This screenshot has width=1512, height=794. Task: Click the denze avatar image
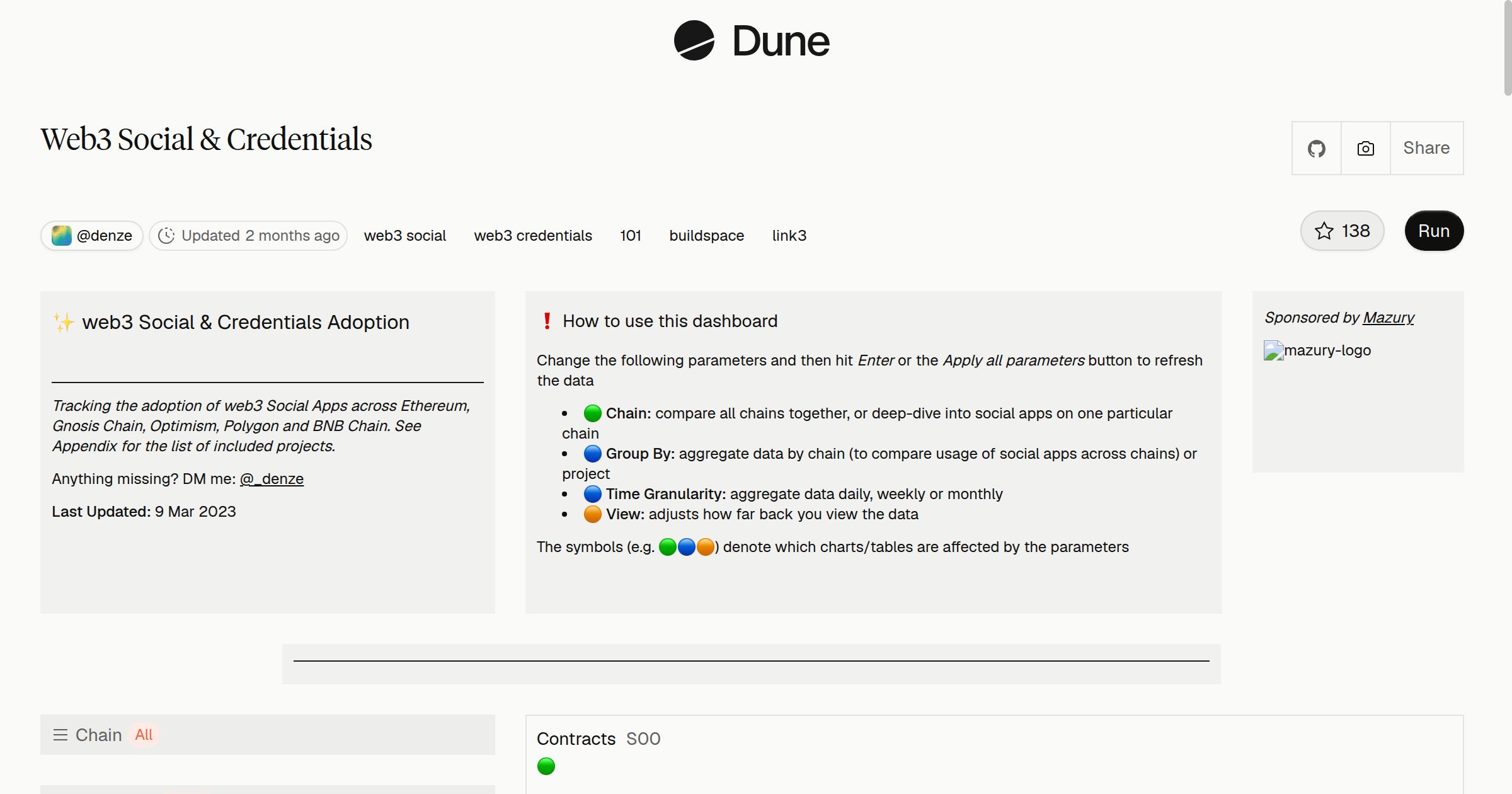[x=61, y=236]
